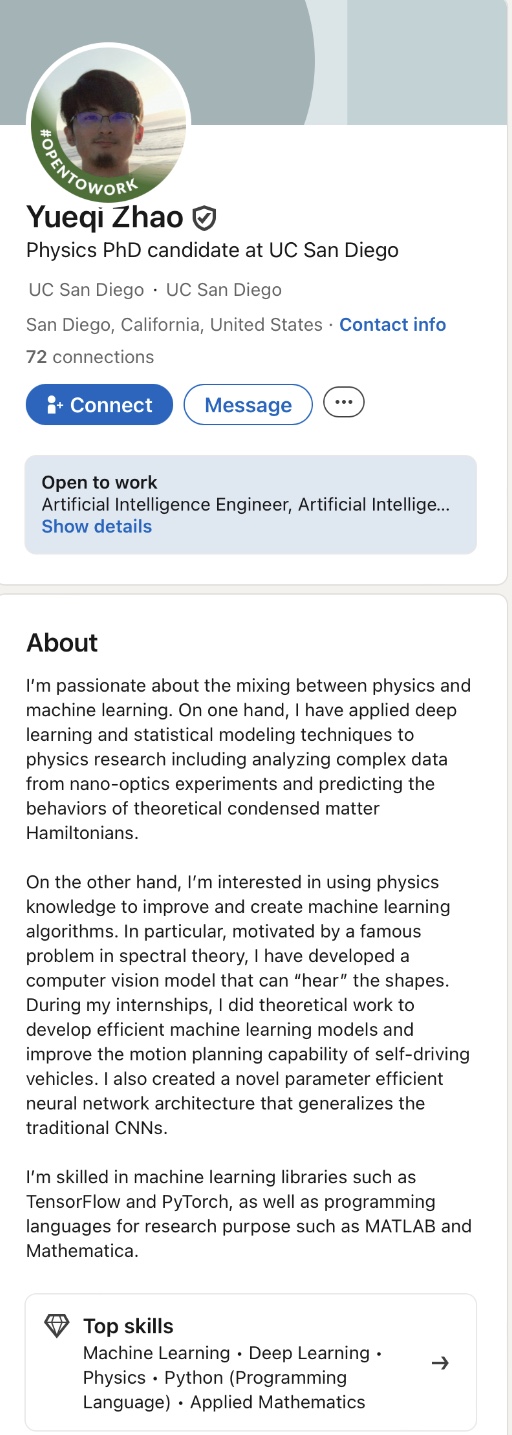Click the Open to work card title
This screenshot has height=1435, width=512.
pos(100,482)
